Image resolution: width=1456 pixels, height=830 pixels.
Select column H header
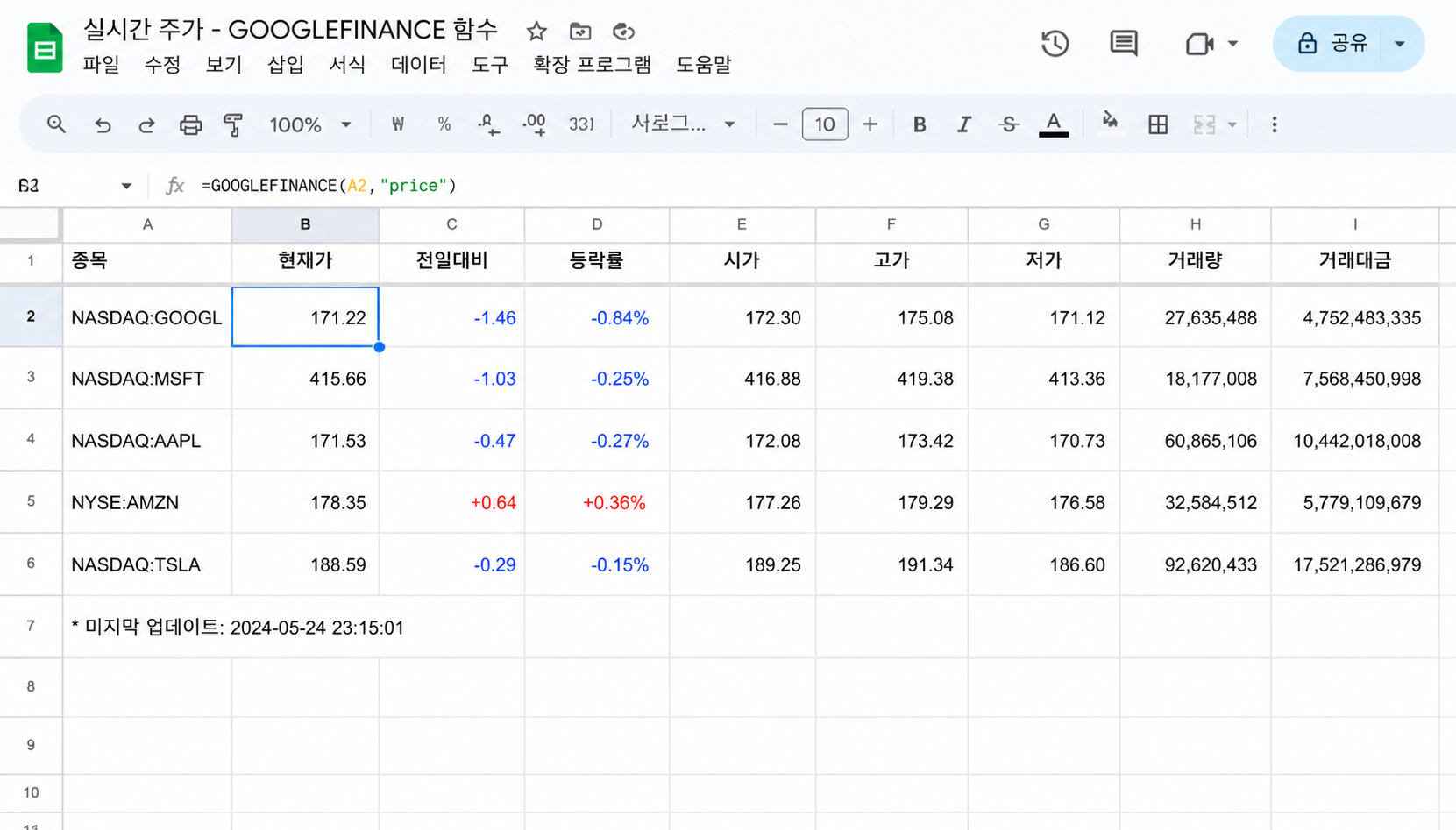pyautogui.click(x=1195, y=225)
